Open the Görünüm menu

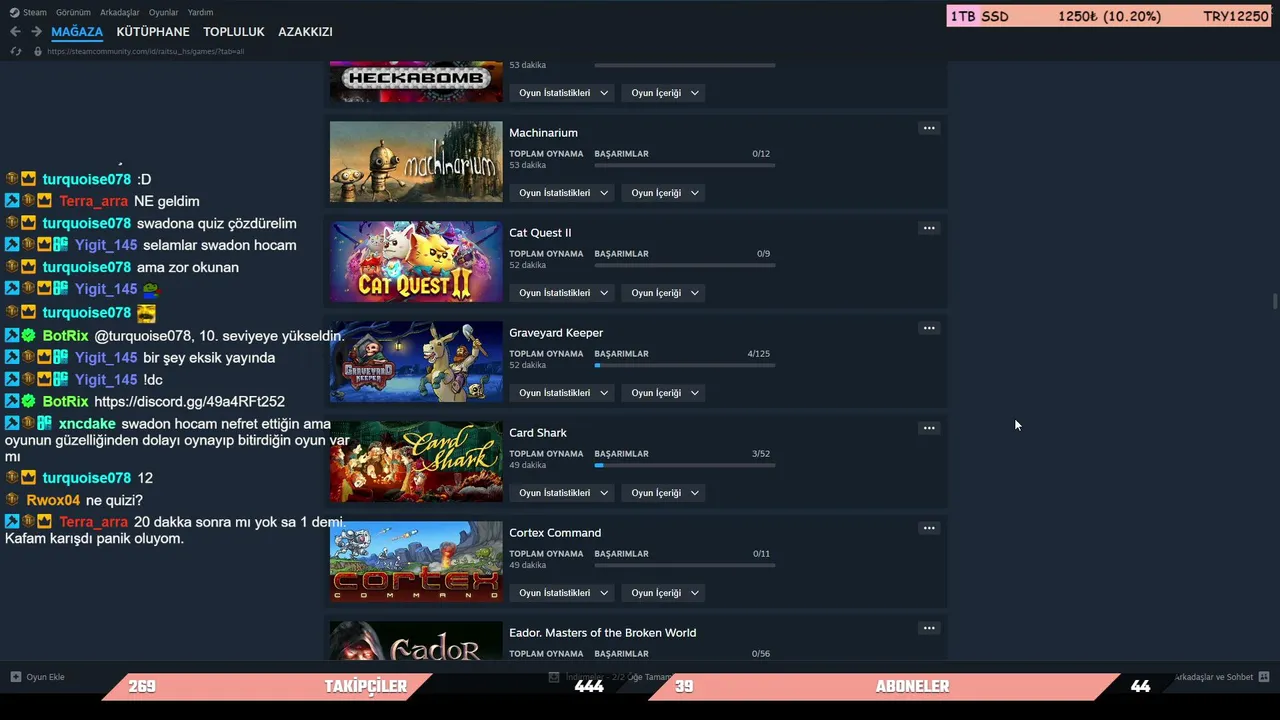tap(73, 12)
